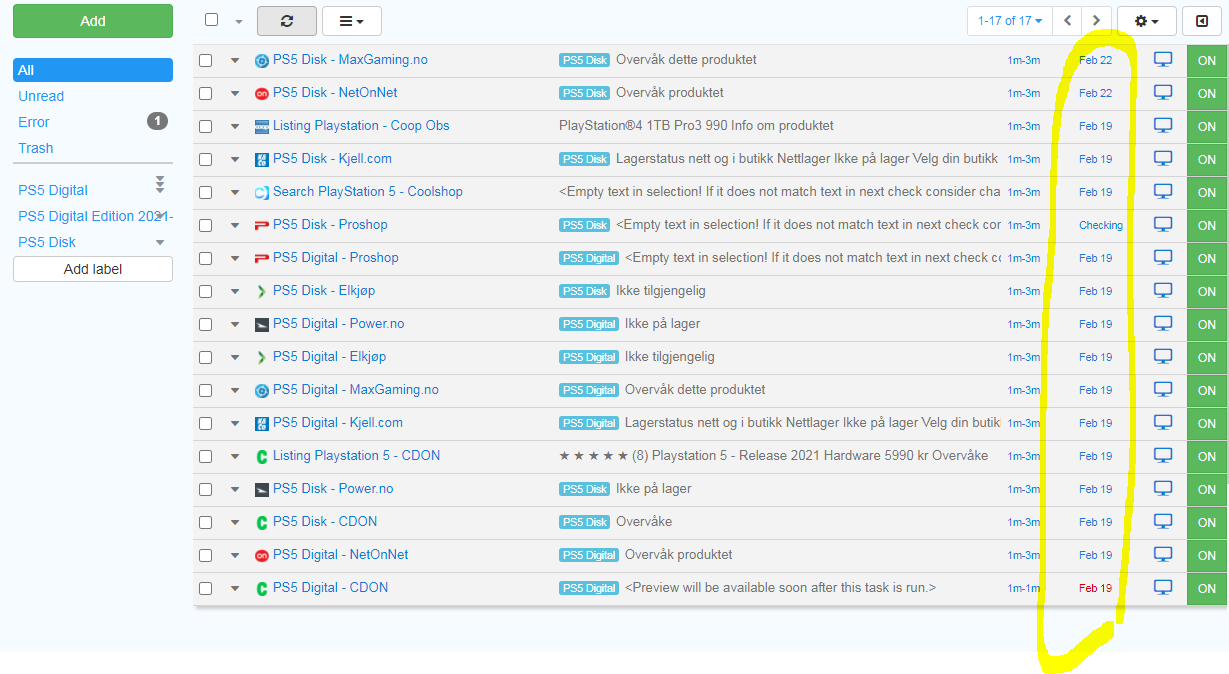Go to previous page arrow

1068,21
